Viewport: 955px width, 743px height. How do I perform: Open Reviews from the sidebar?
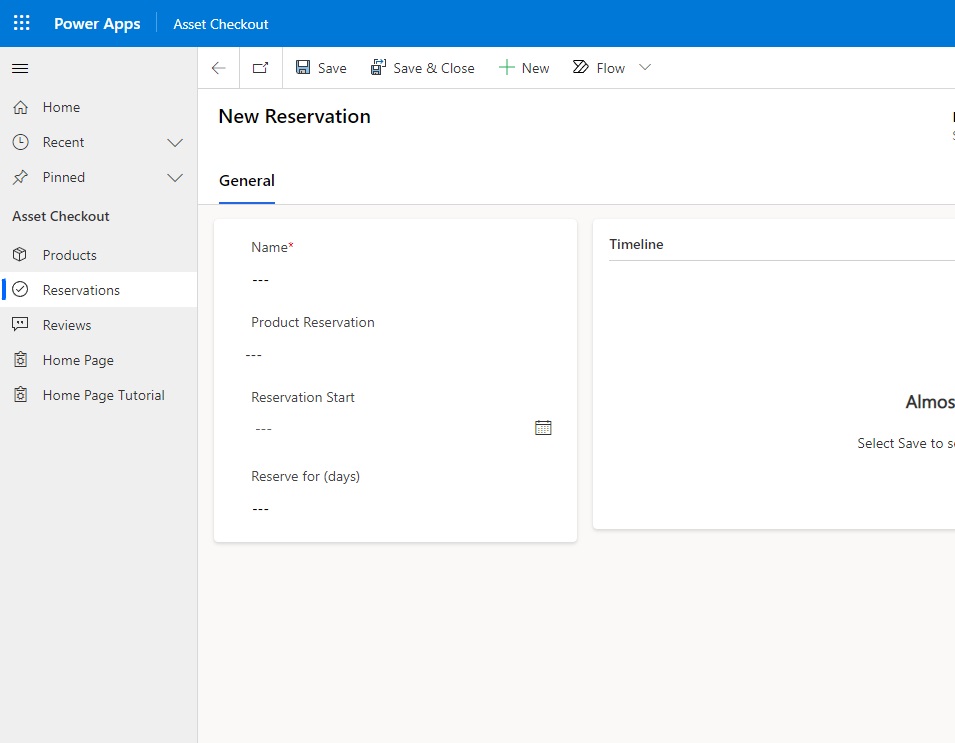pos(68,324)
